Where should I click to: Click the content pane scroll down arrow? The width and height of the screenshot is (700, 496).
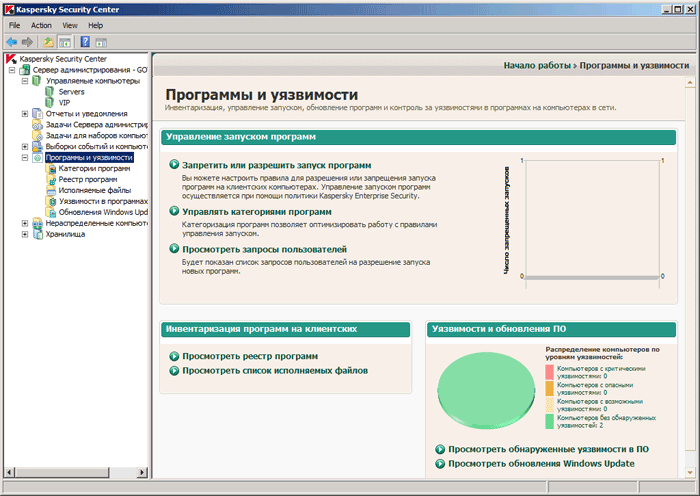[x=690, y=472]
